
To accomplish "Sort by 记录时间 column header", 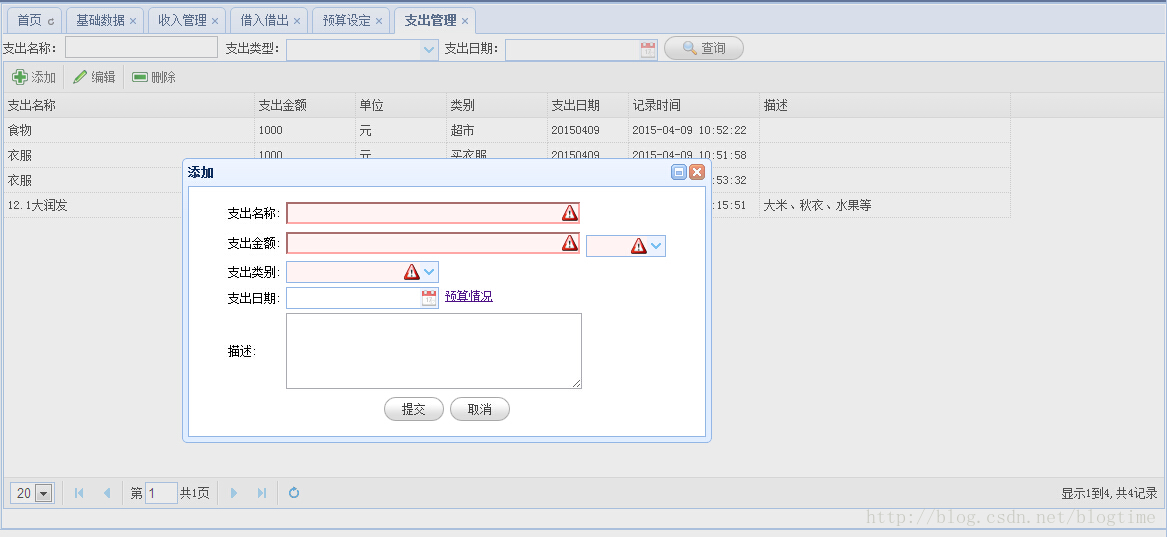I will pyautogui.click(x=694, y=106).
